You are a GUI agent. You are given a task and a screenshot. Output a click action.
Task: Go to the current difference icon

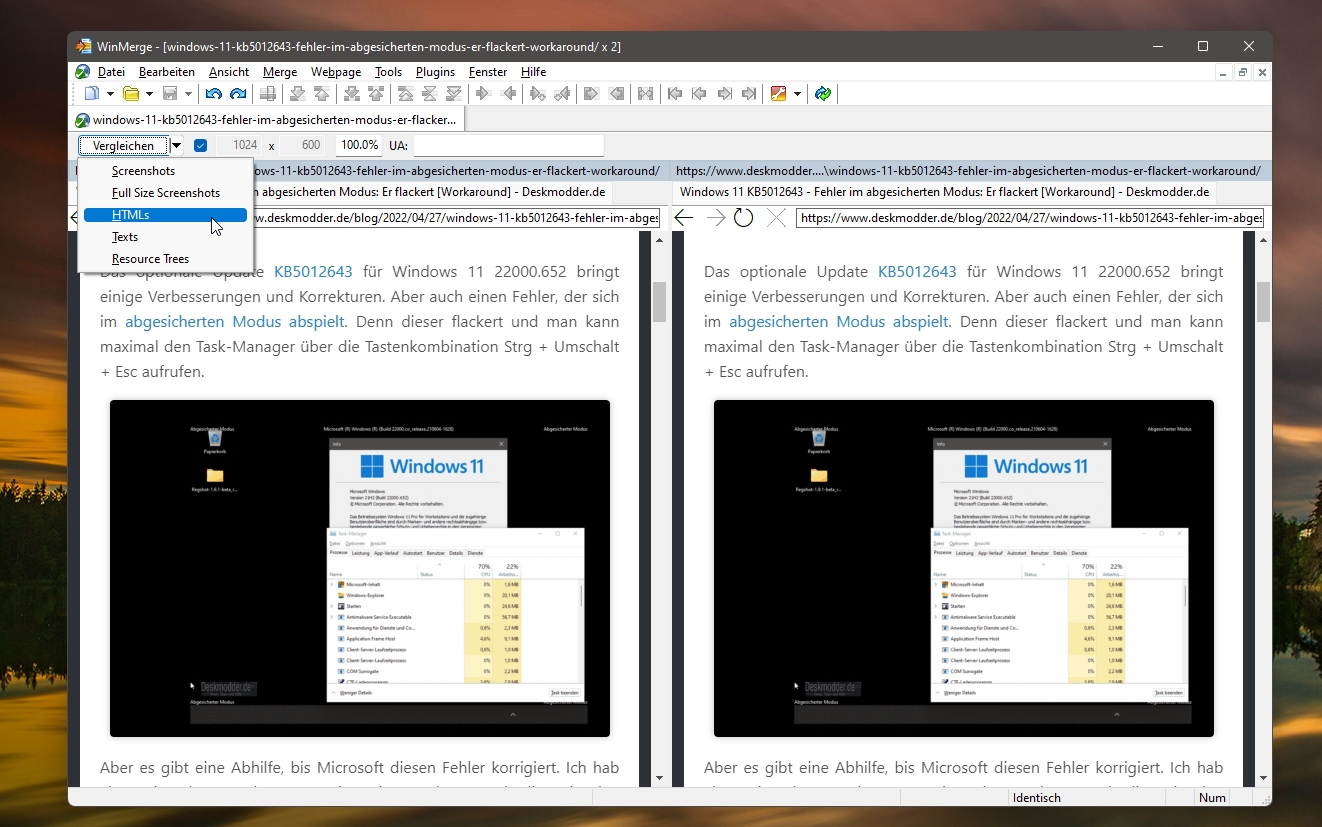(x=430, y=94)
